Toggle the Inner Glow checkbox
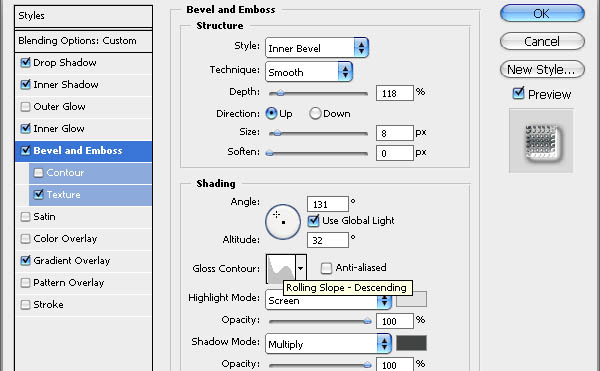 25,128
